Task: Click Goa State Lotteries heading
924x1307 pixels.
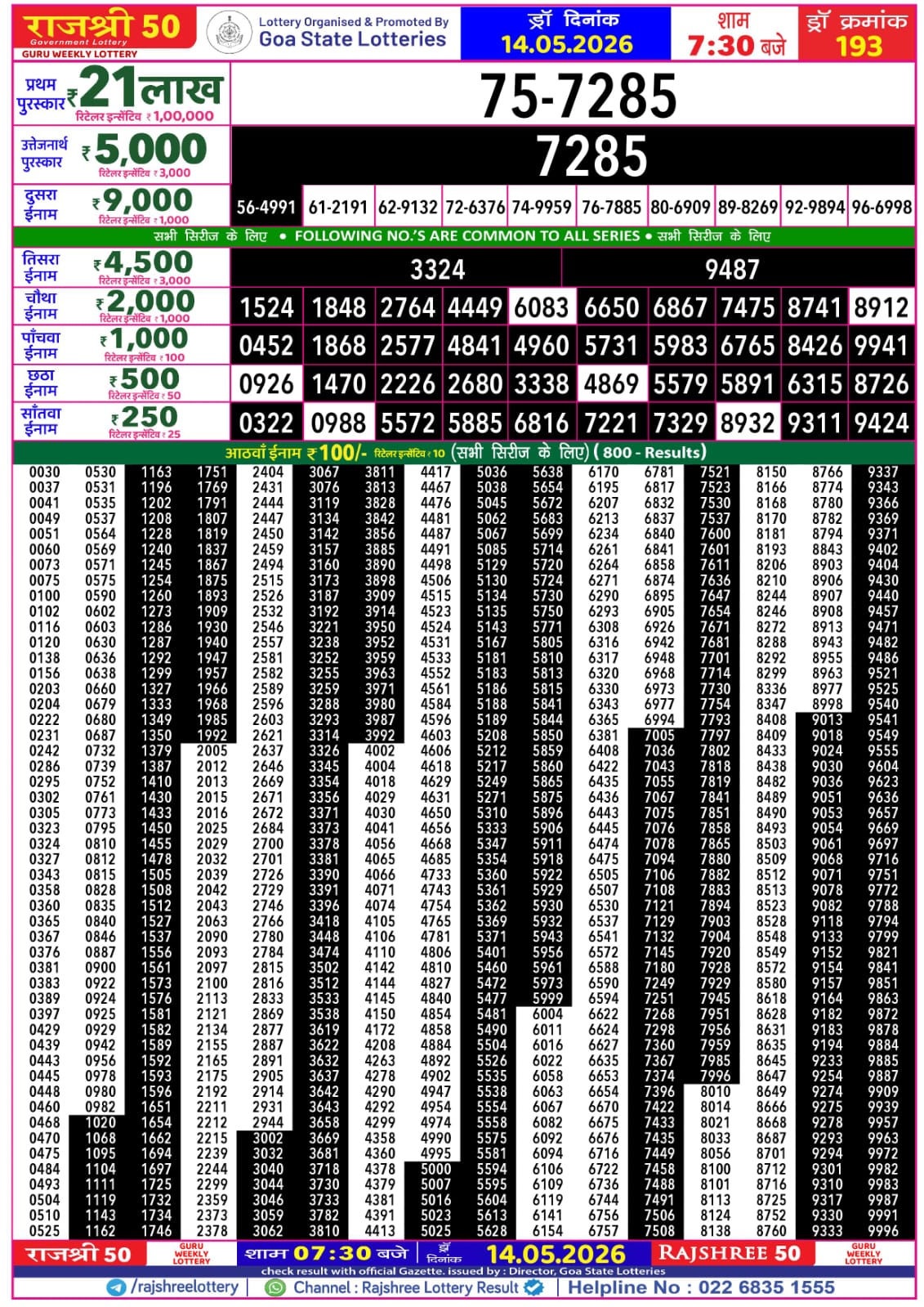Action: coord(352,38)
